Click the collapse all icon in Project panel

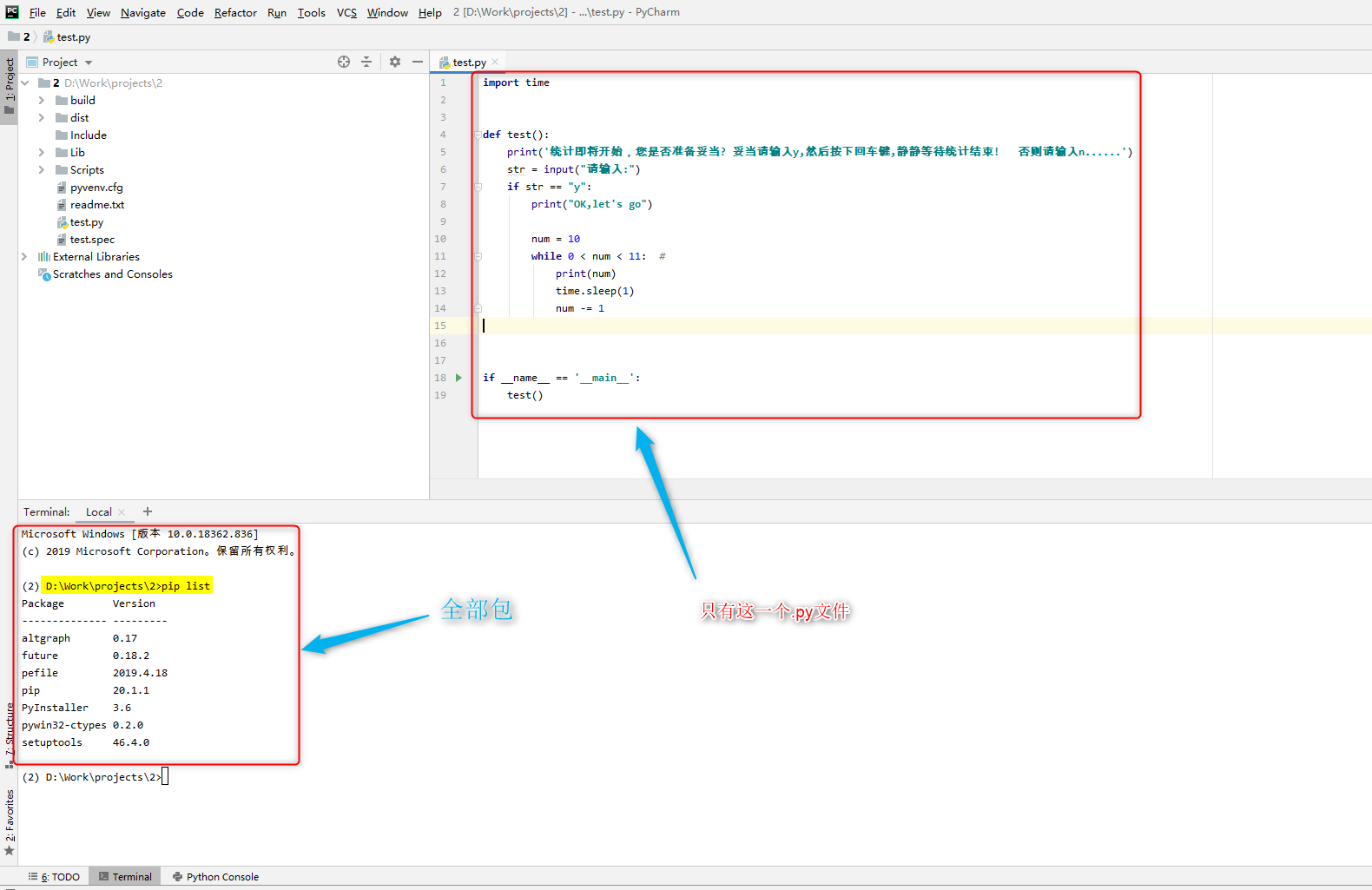pyautogui.click(x=366, y=62)
